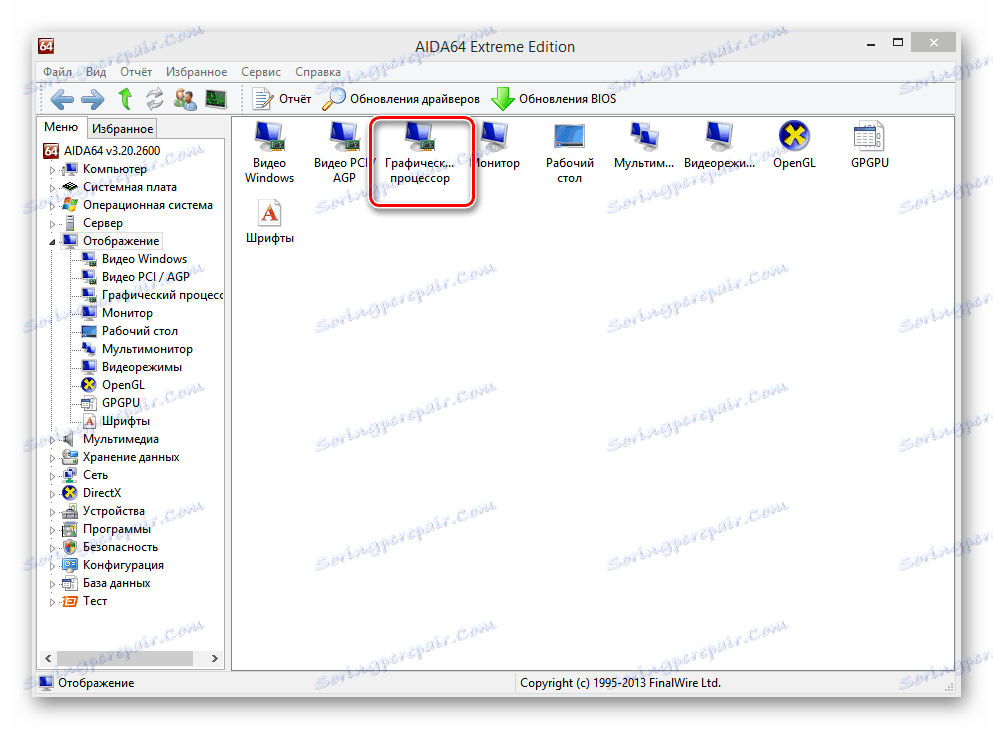The image size is (993, 729).
Task: Open the Видеорежимы icon in the right pane
Action: tap(719, 146)
